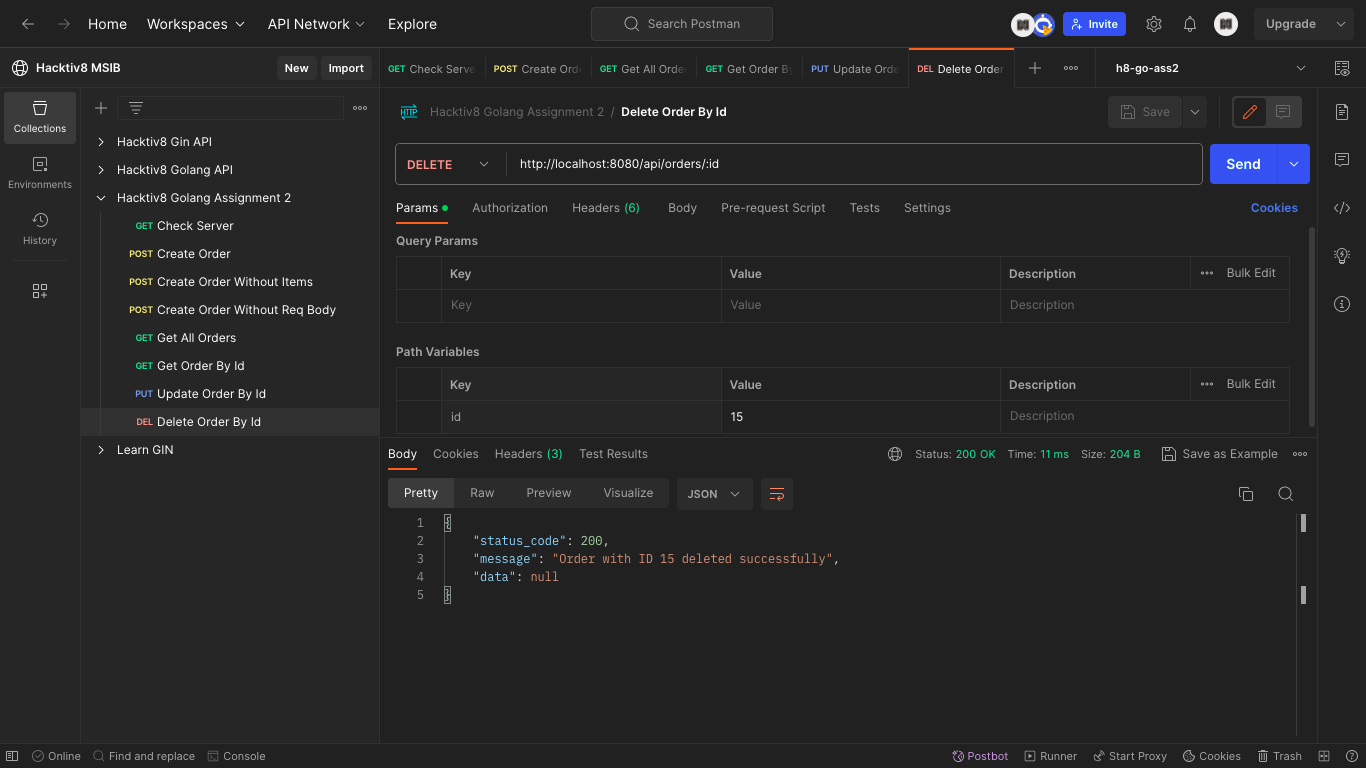Switch to edit mode pencil icon

click(x=1250, y=112)
